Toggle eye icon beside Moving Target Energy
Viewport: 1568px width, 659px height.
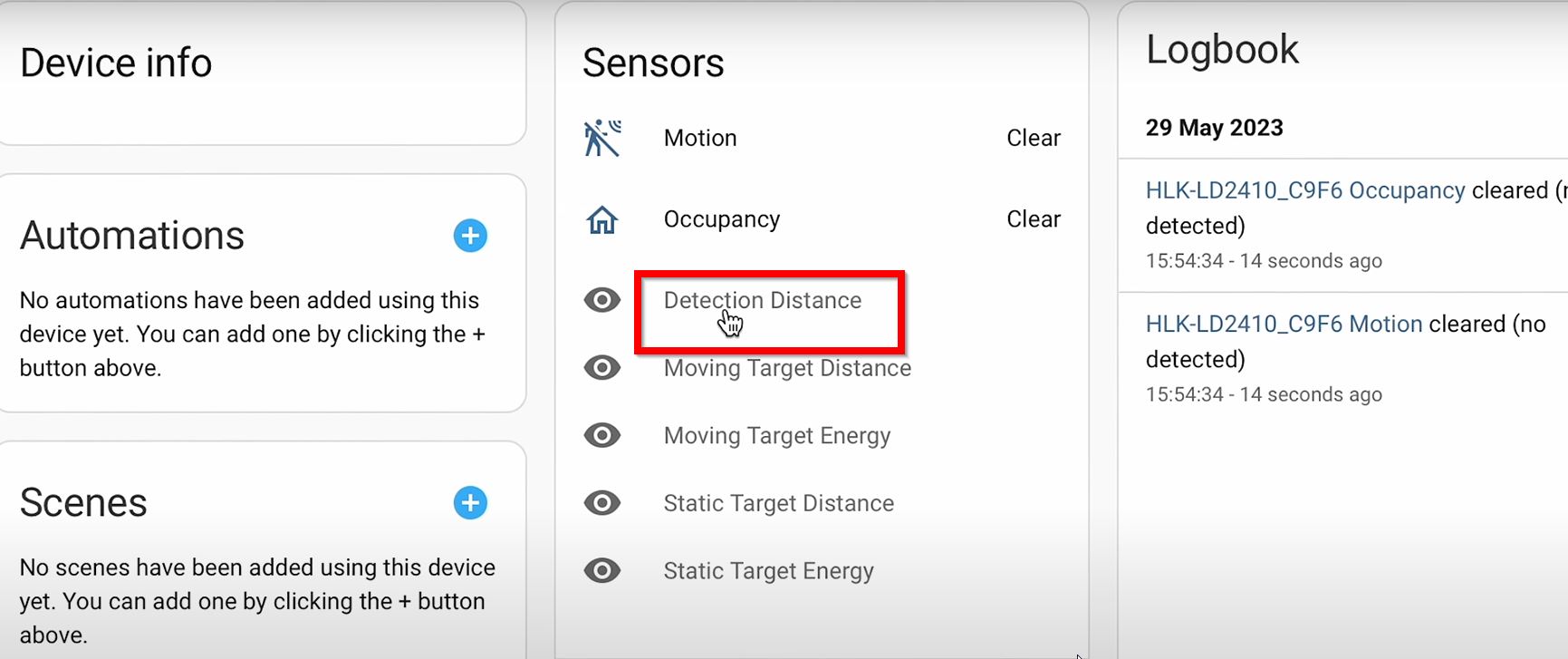[602, 435]
